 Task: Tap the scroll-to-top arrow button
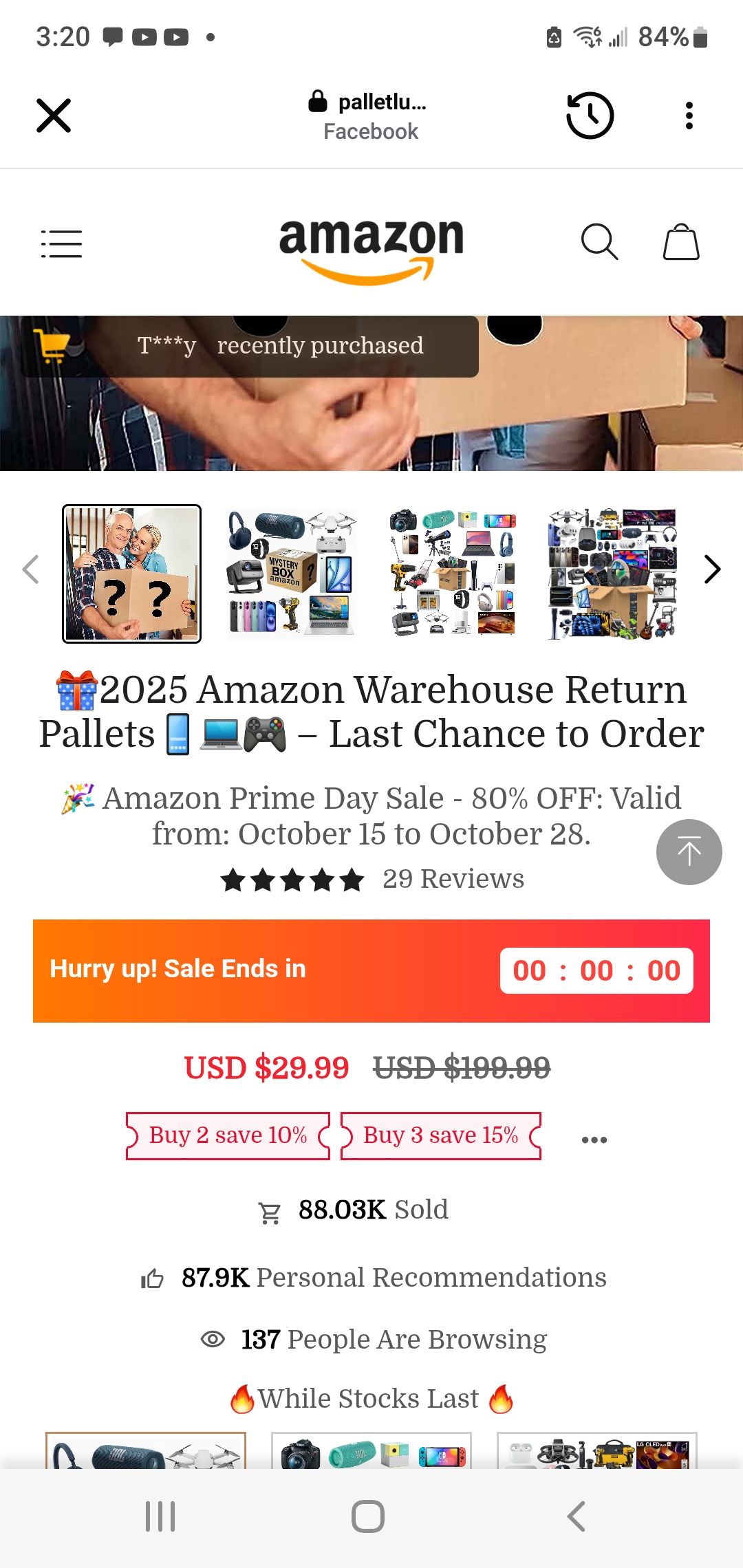[x=689, y=852]
